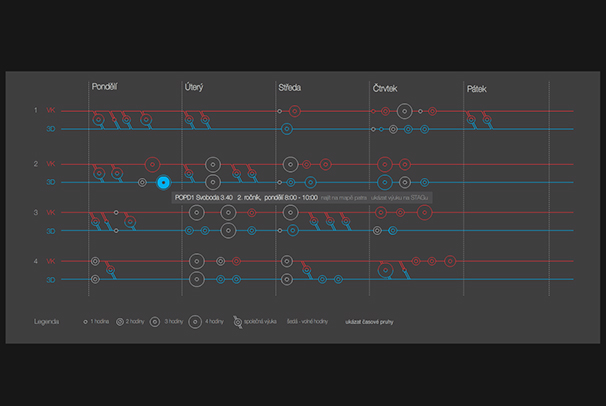Toggle 'ukázat časové pruhy' in legend
The image size is (606, 406).
tap(373, 323)
